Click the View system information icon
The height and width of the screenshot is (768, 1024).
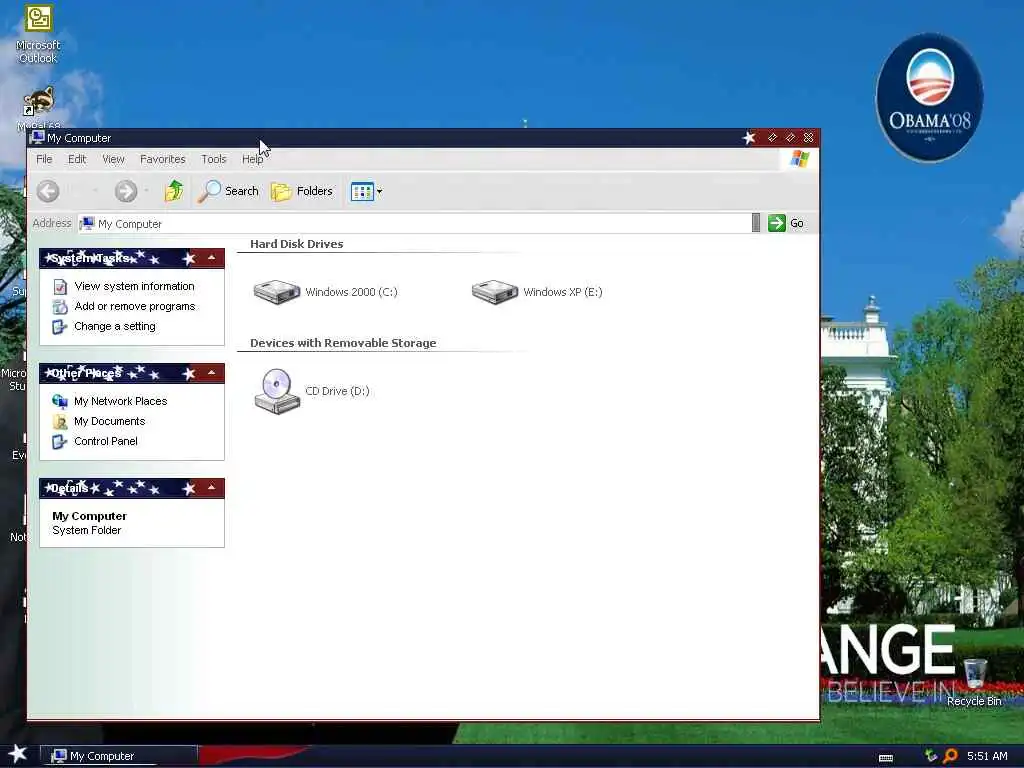pos(60,286)
